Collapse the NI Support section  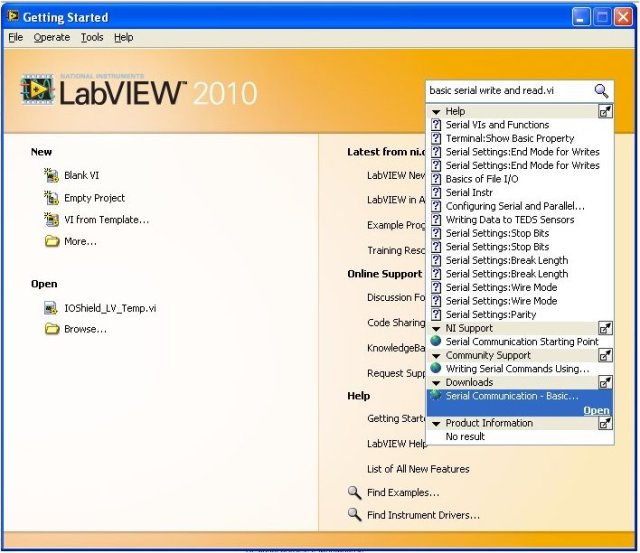(x=436, y=328)
